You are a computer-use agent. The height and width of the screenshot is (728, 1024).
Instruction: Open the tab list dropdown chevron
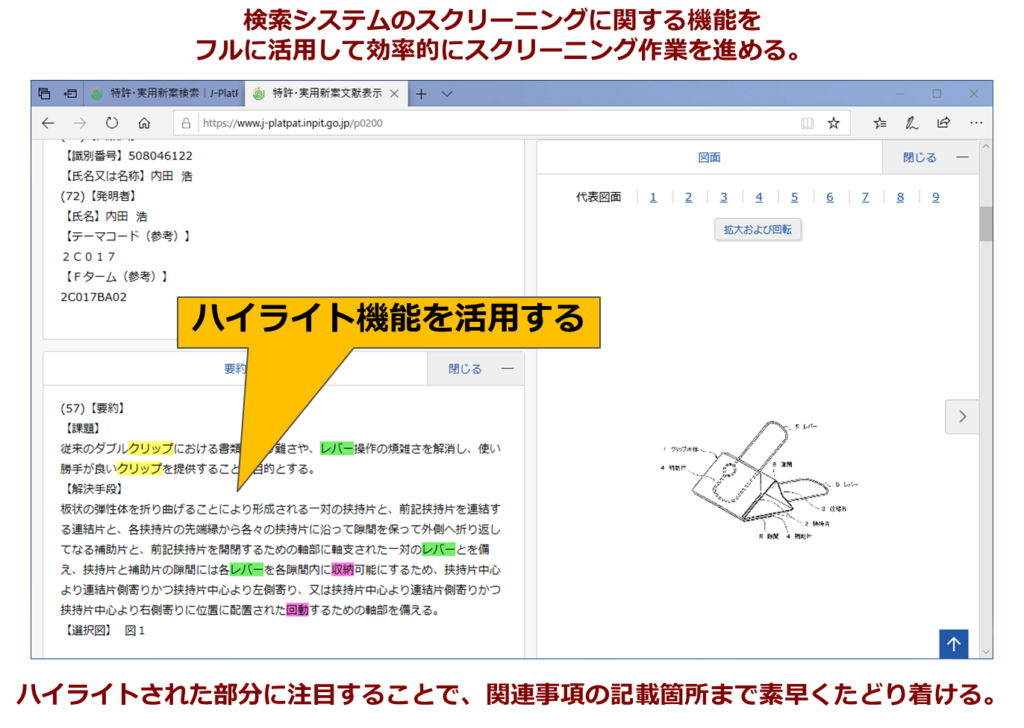pos(447,94)
